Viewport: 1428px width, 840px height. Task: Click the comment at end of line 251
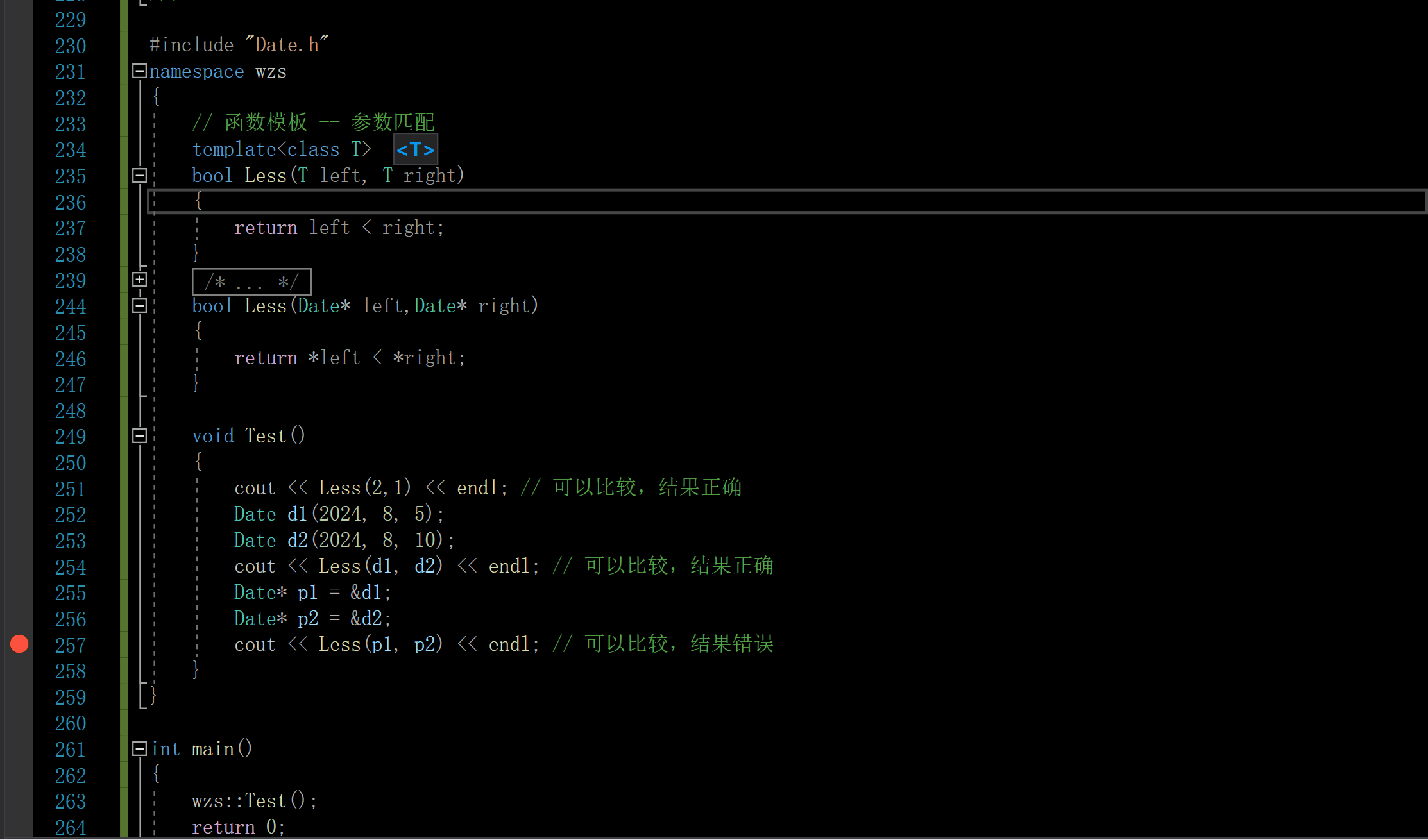[x=631, y=487]
